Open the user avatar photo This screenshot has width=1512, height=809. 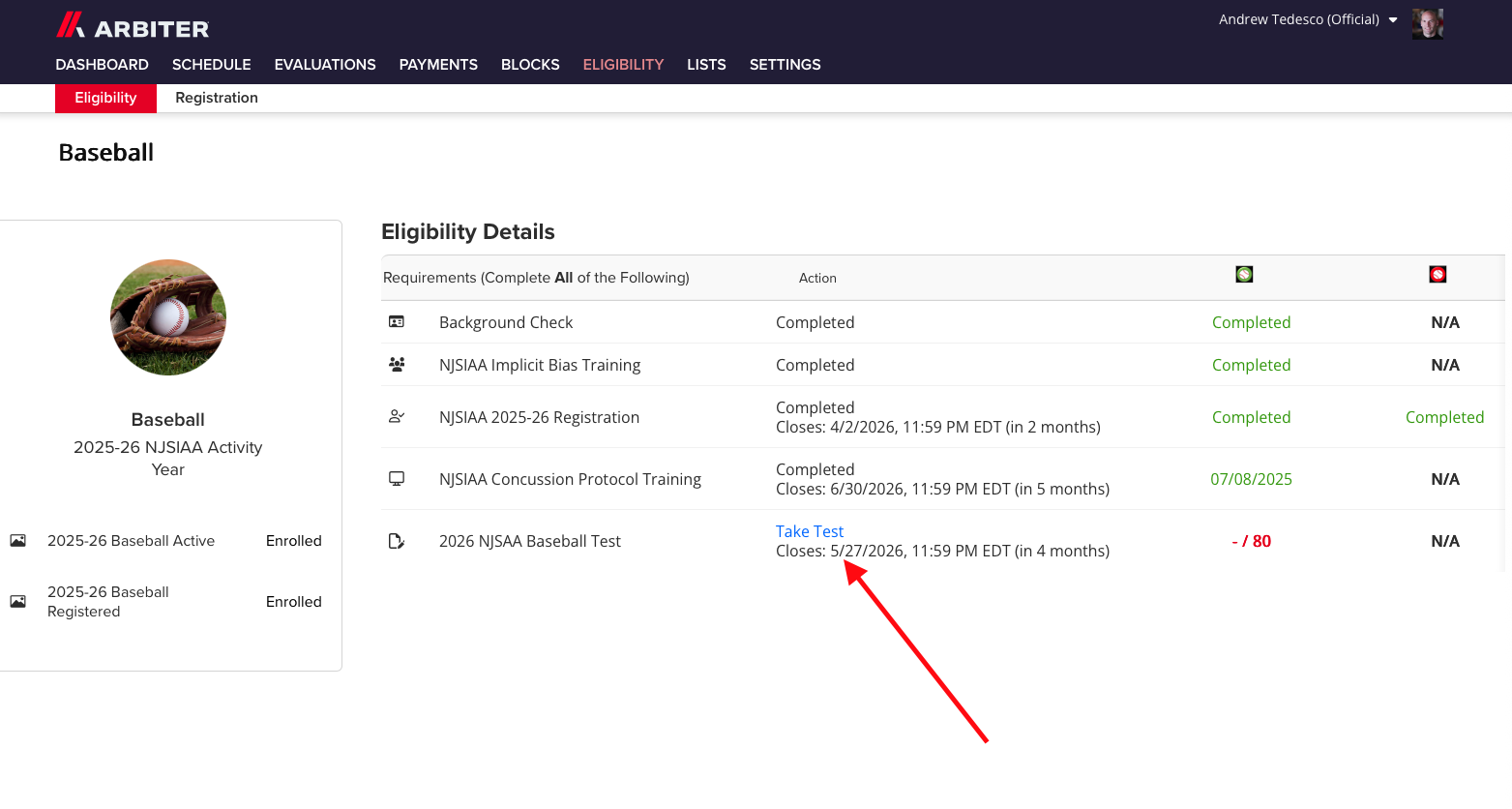click(x=1427, y=23)
